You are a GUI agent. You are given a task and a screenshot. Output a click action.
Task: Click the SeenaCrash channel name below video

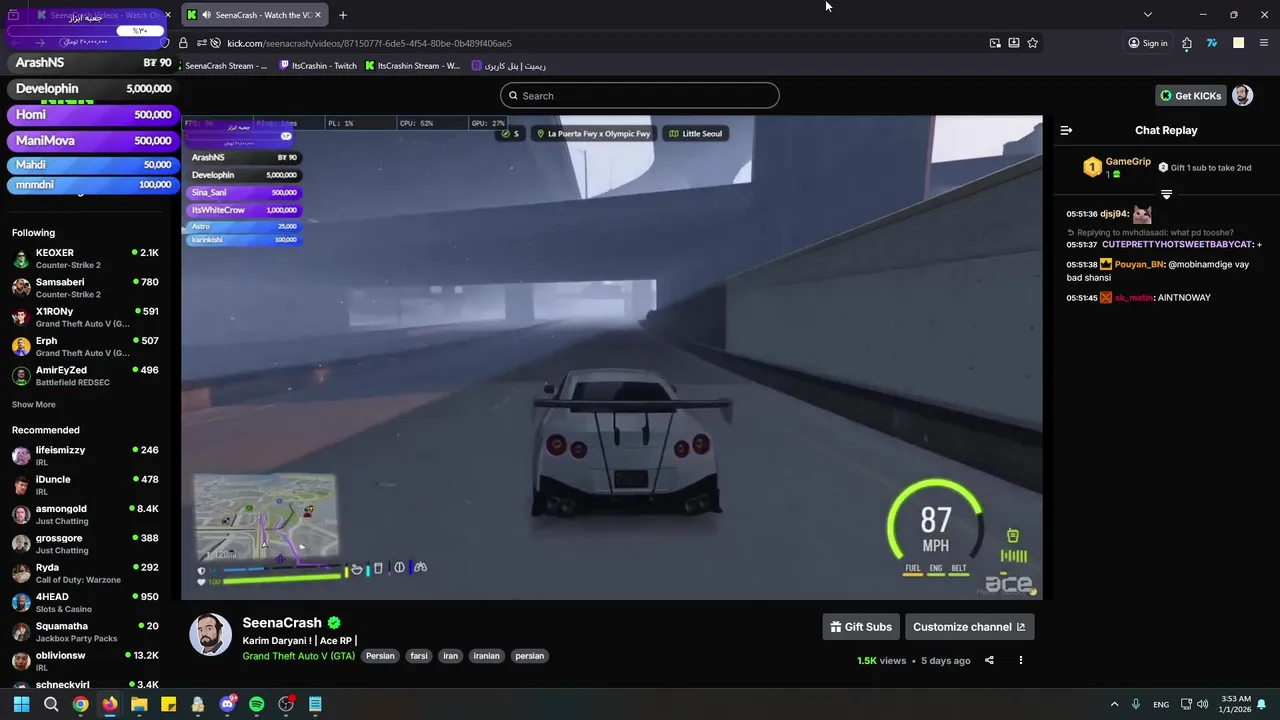tap(282, 623)
